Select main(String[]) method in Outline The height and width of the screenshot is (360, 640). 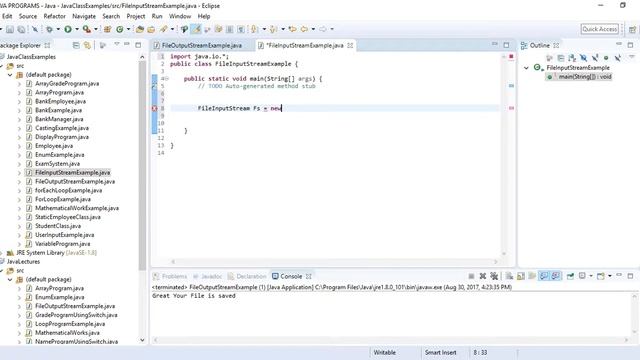point(580,77)
